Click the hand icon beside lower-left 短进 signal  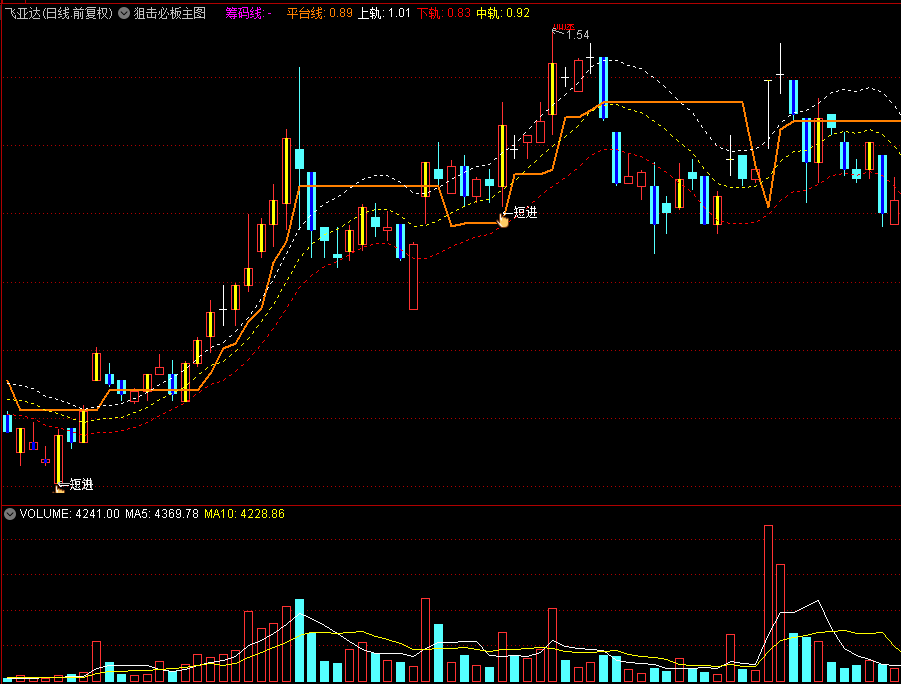[x=59, y=489]
